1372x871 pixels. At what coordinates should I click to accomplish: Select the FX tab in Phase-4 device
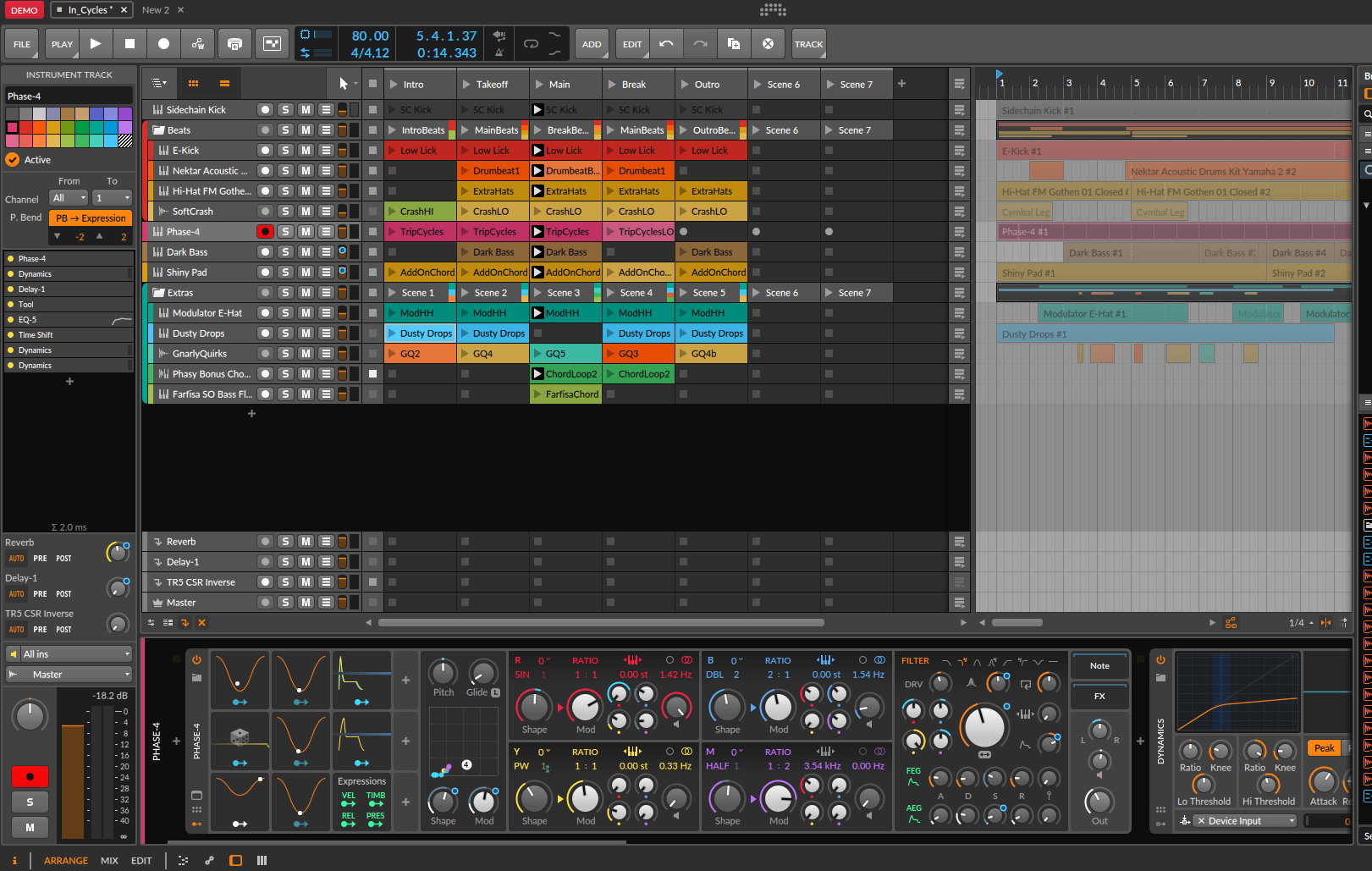click(x=1099, y=696)
